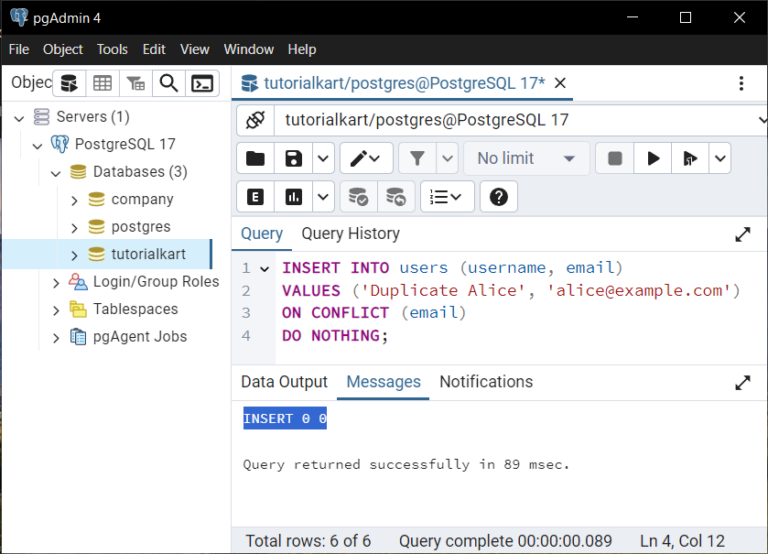Switch to the Query History tab

coord(351,234)
